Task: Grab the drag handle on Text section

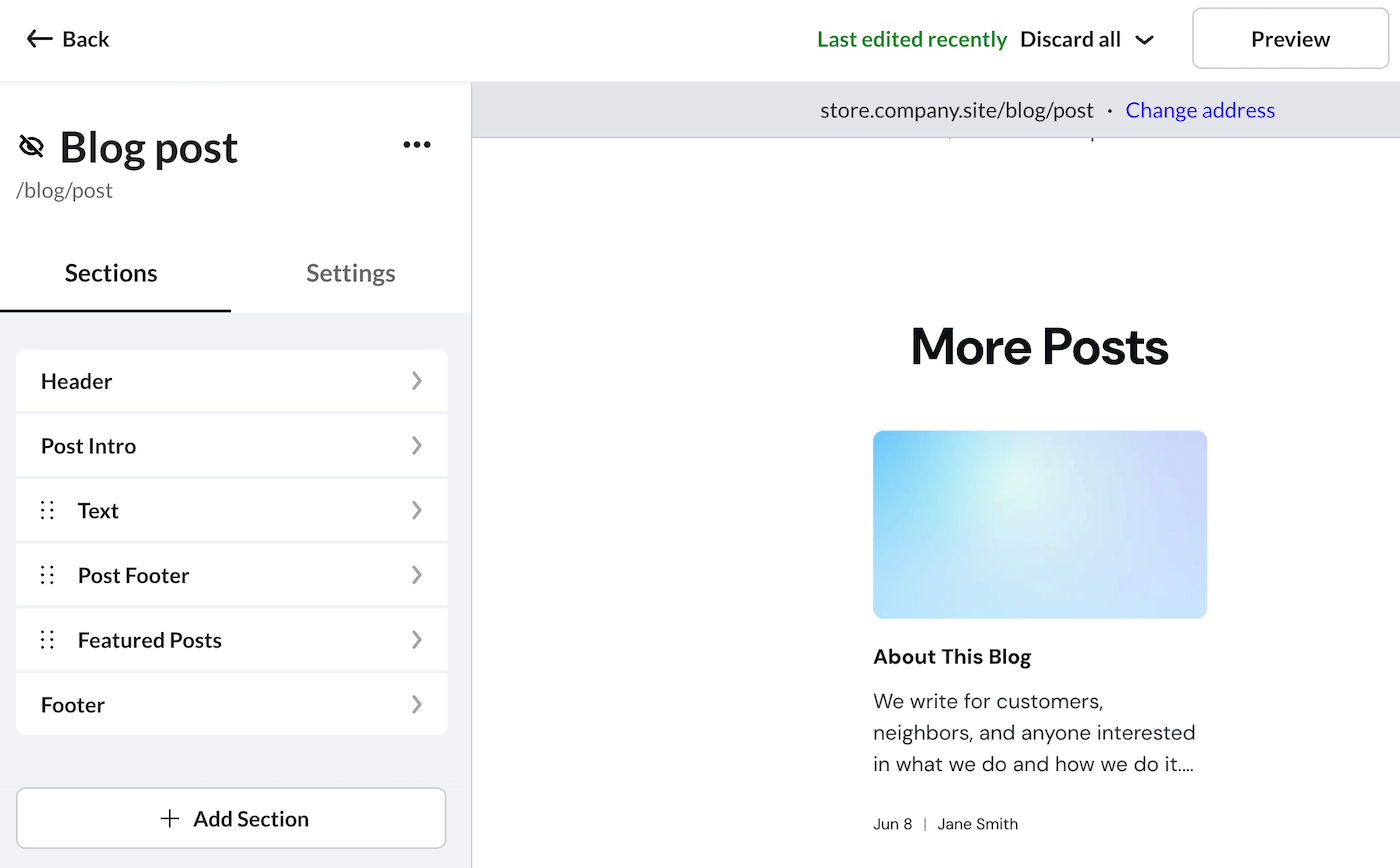Action: point(47,511)
